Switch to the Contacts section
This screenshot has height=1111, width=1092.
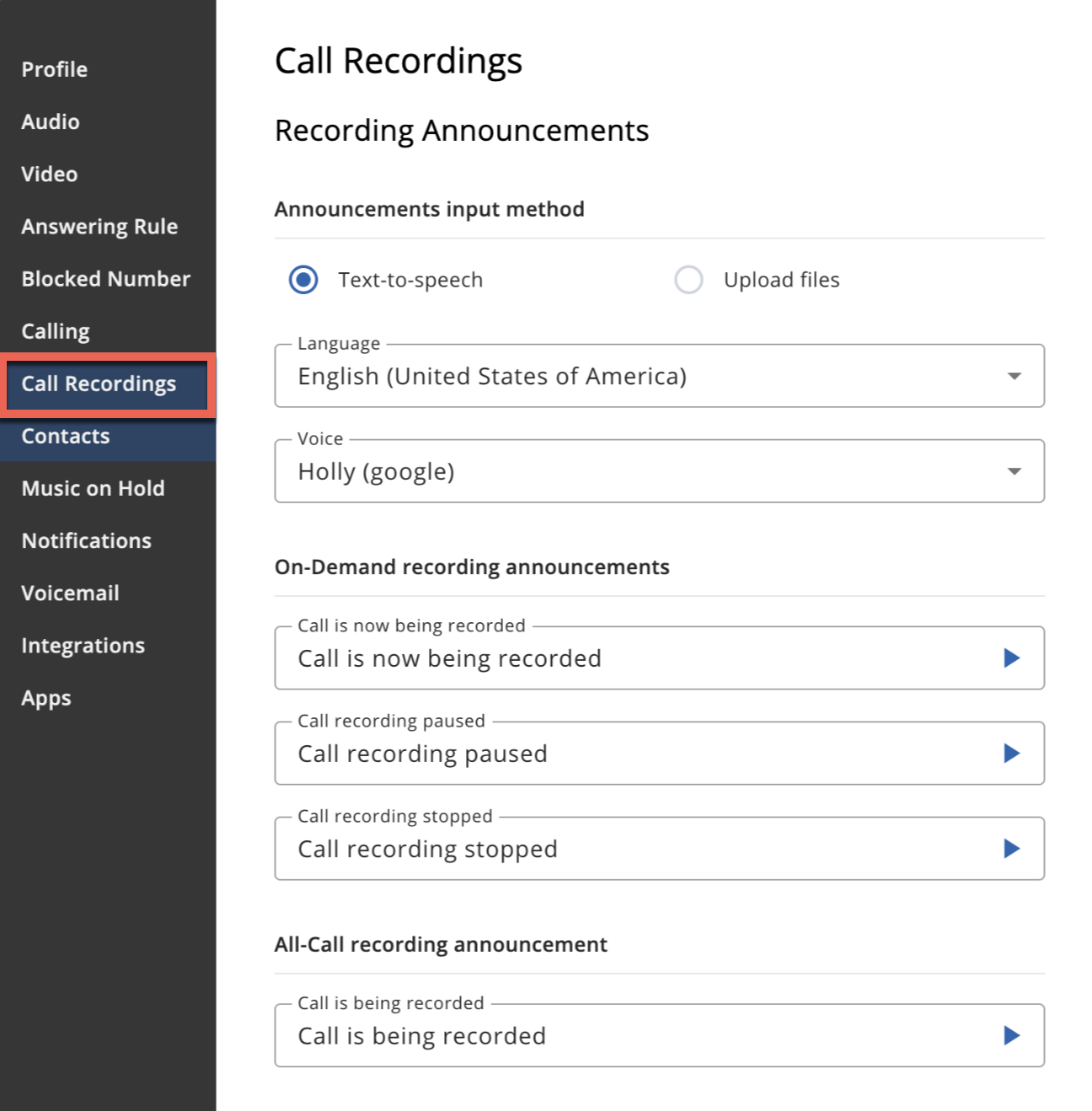[x=65, y=436]
